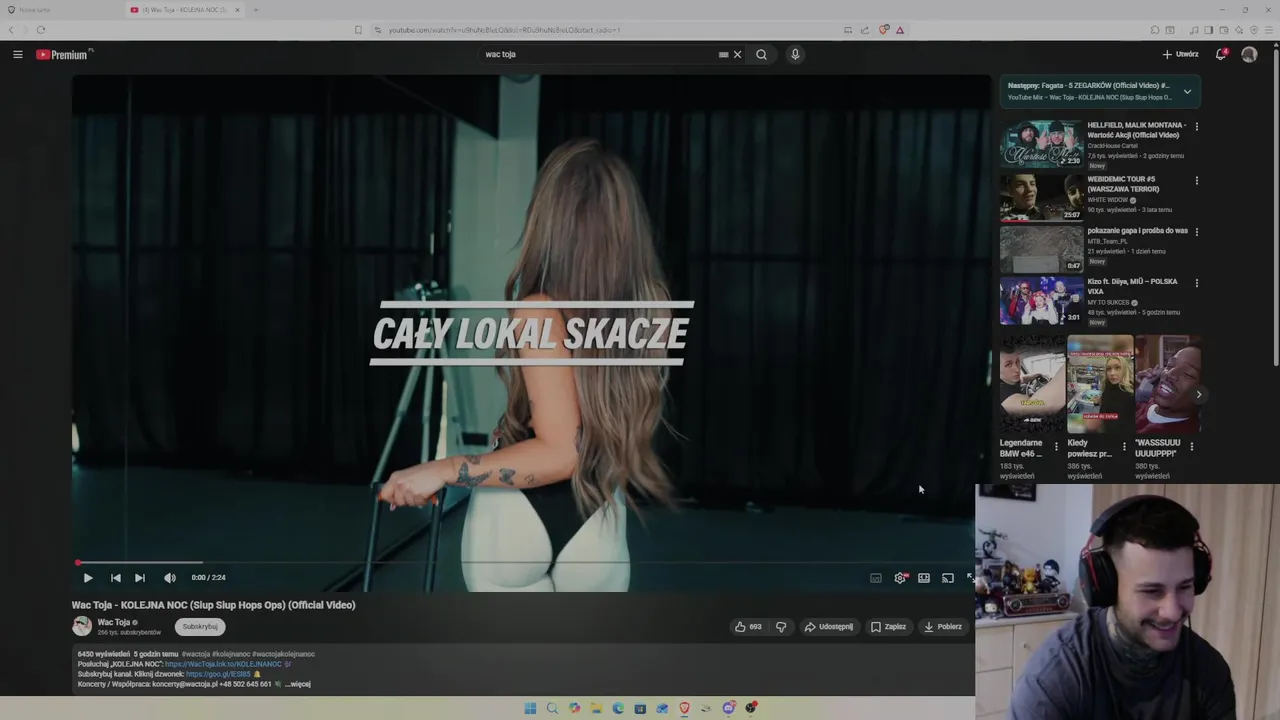The image size is (1280, 720).
Task: Open the WacToja.lnk.to/KOLEJNANOC link
Action: [x=223, y=664]
